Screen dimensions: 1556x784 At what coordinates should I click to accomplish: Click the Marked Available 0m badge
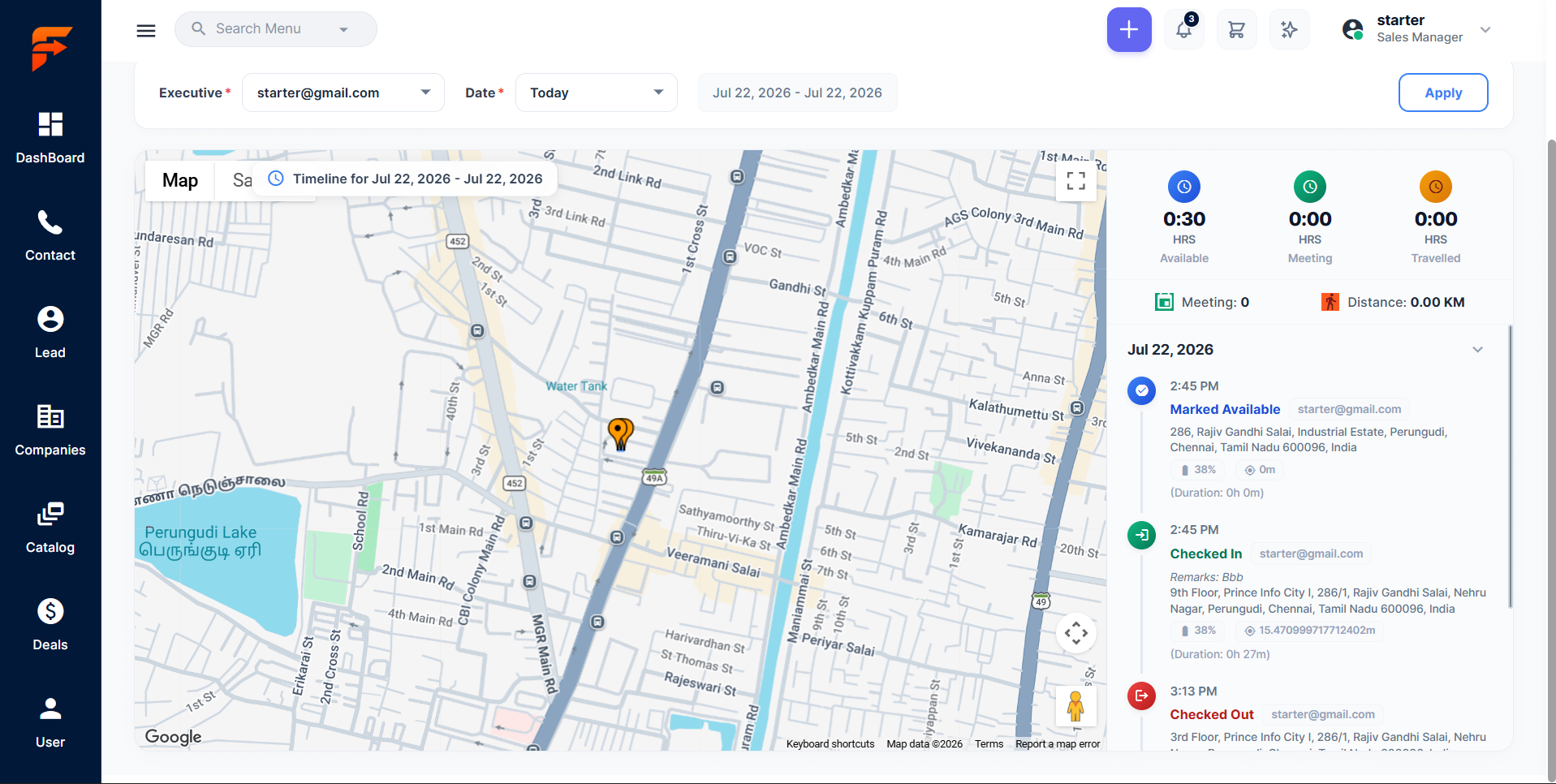click(x=1260, y=470)
